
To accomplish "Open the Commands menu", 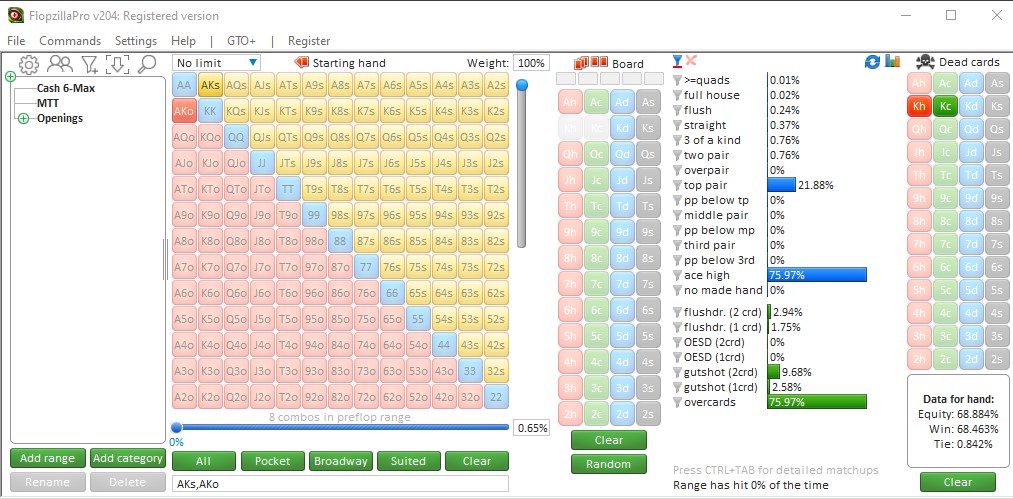I will (70, 41).
